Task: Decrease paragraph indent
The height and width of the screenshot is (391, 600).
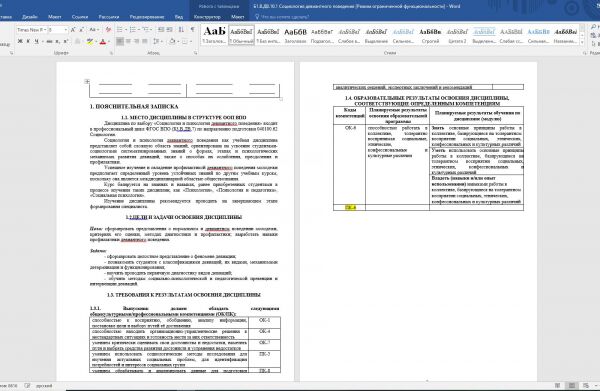Action: pyautogui.click(x=161, y=29)
